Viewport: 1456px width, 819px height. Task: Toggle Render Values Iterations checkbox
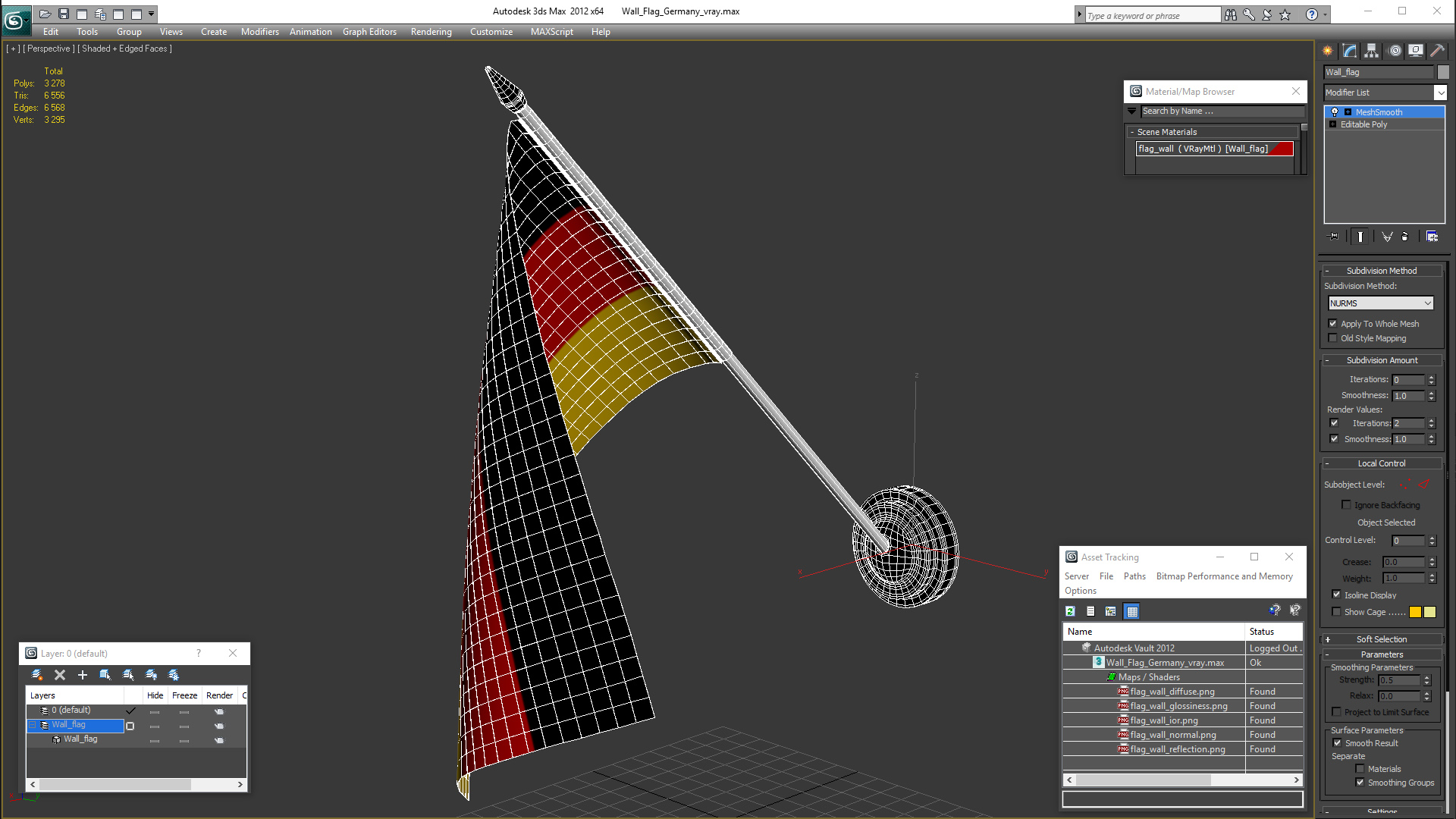[1334, 423]
